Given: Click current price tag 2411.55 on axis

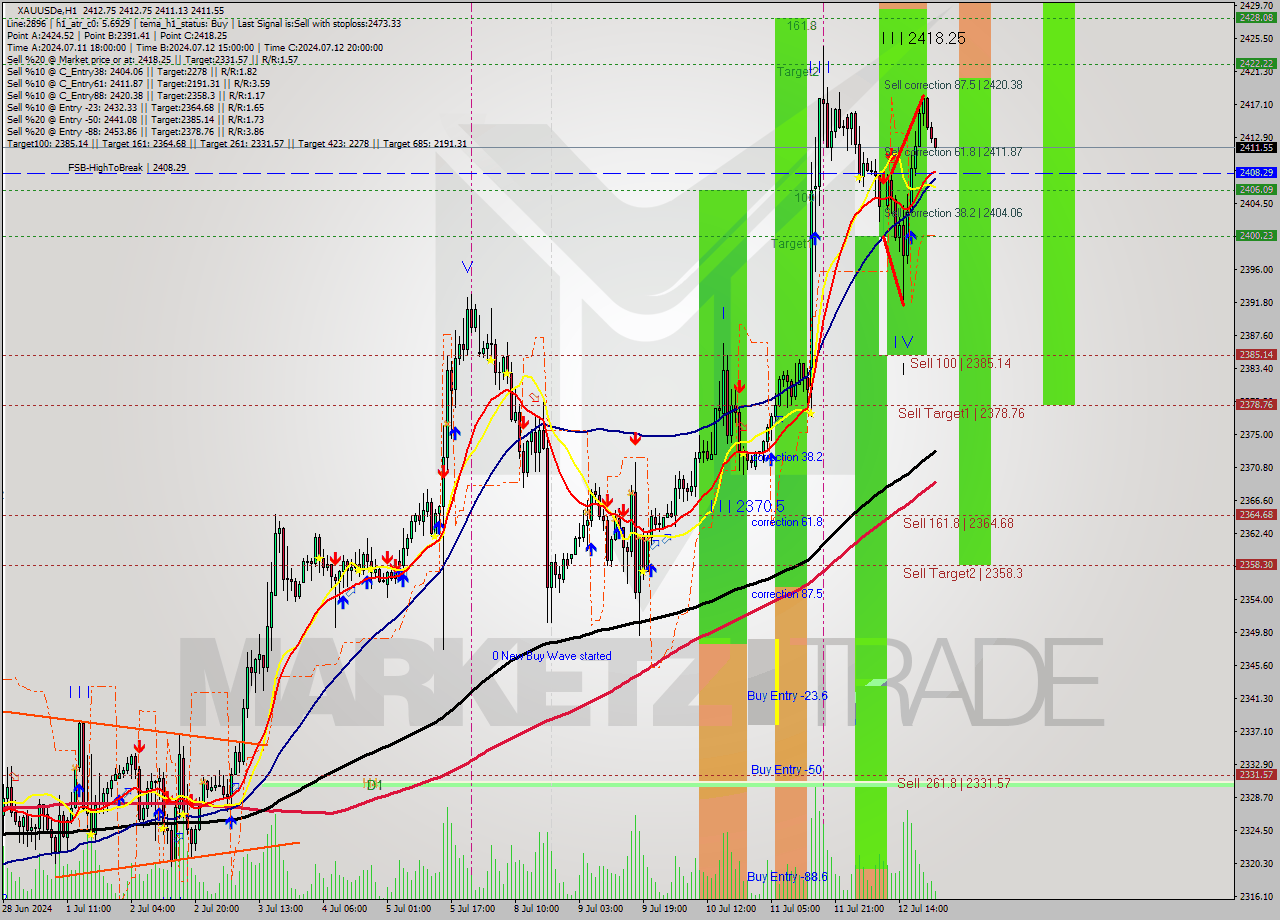Looking at the screenshot, I should click(x=1255, y=147).
